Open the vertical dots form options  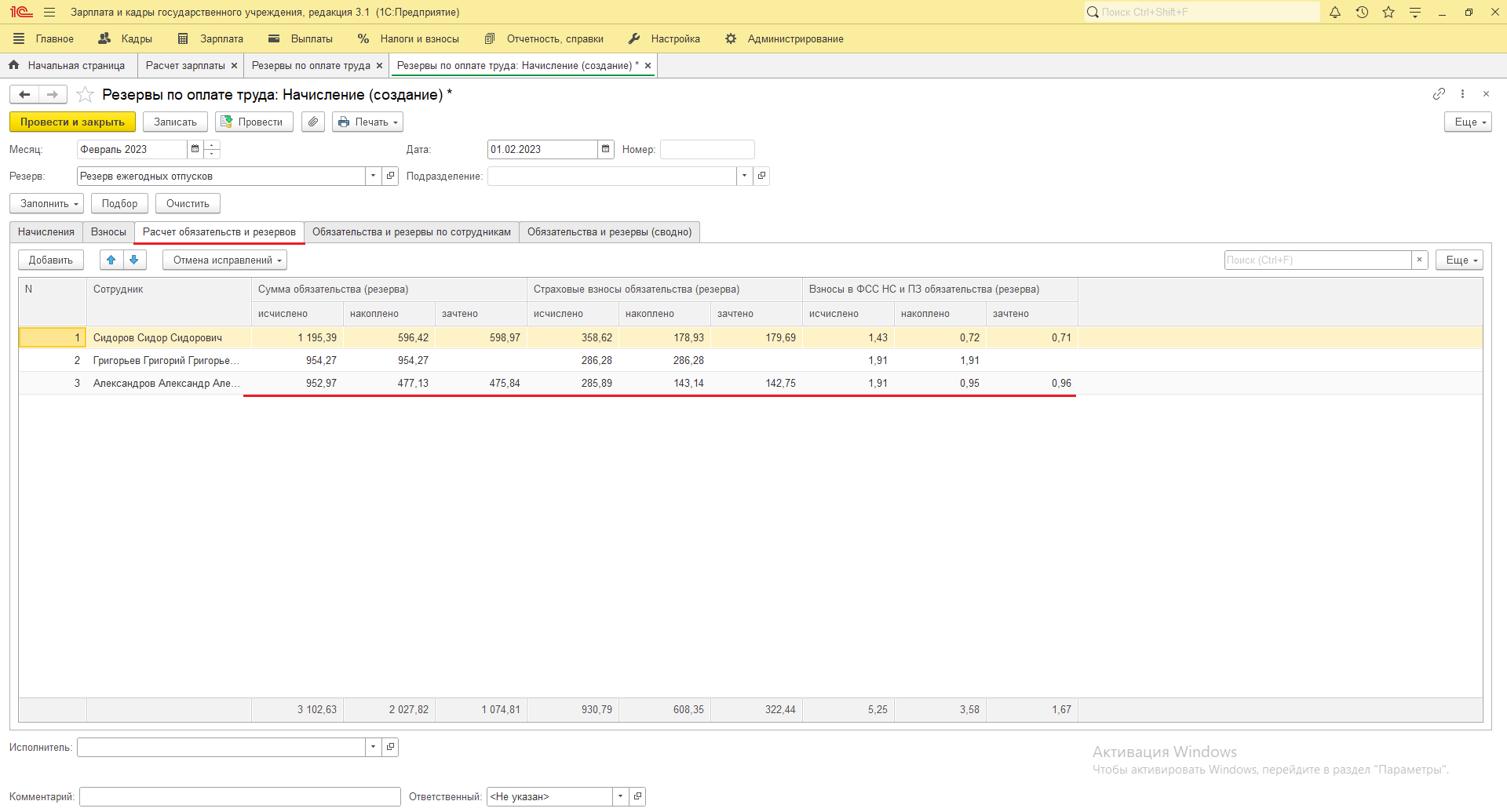[1462, 94]
